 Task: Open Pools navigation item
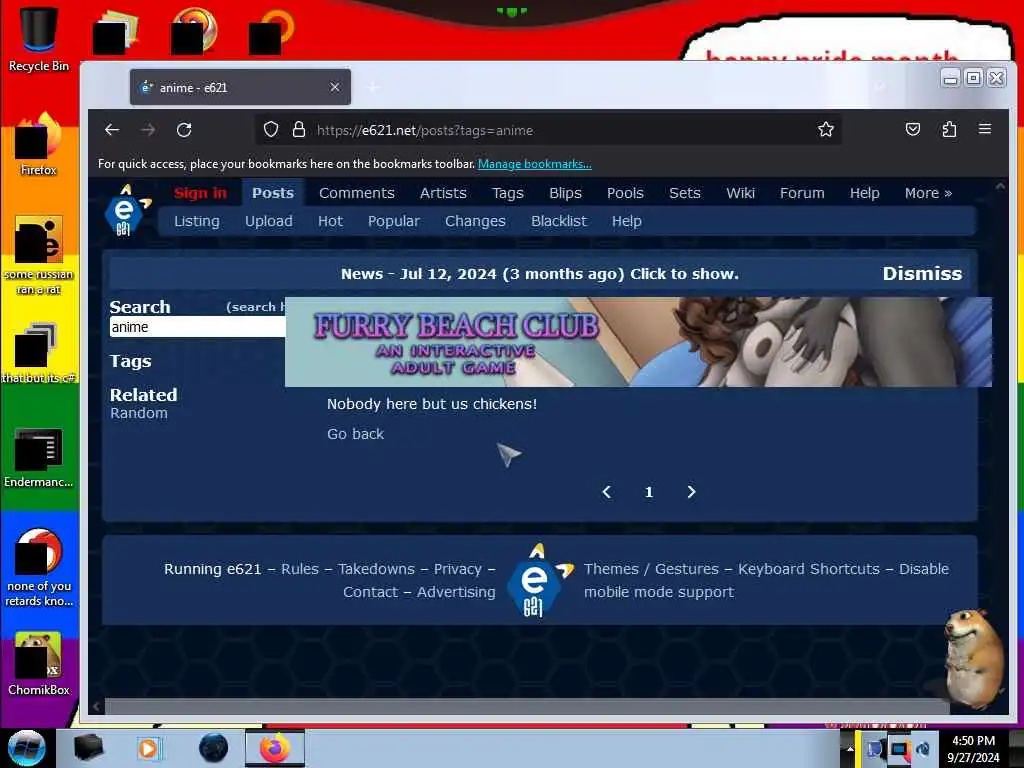[625, 193]
